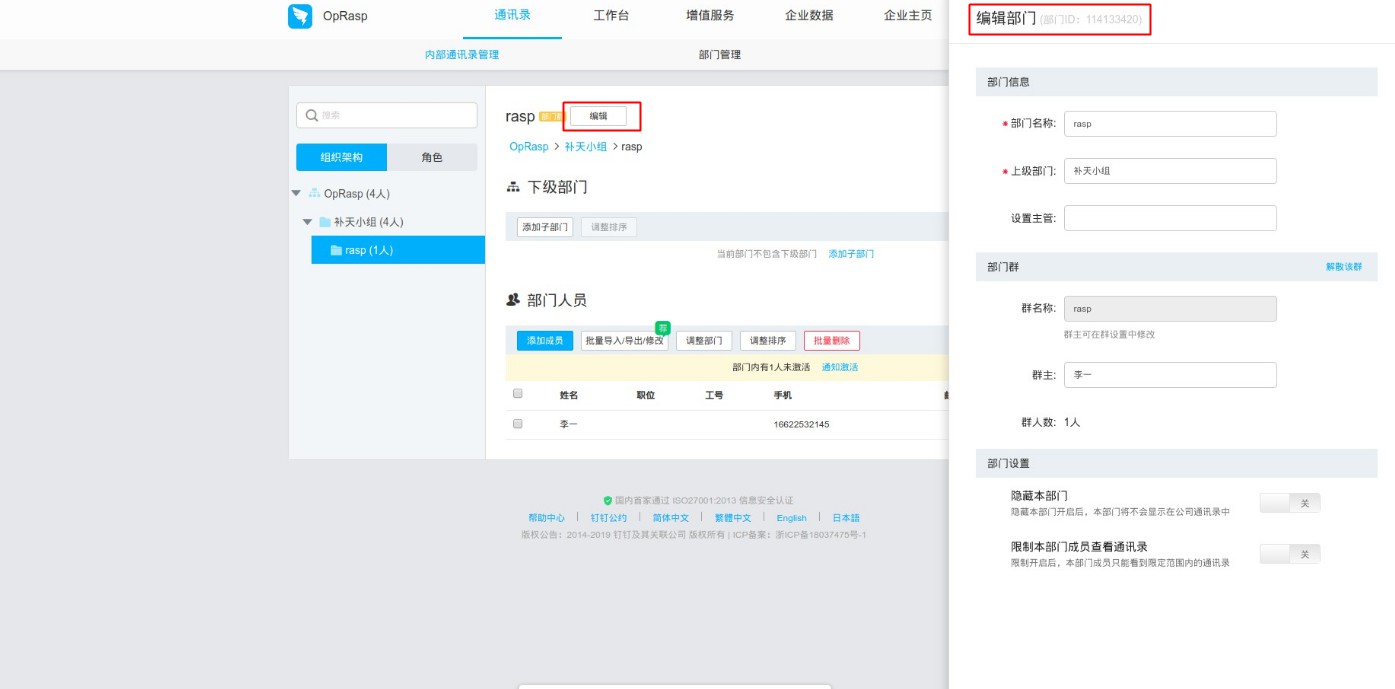Click the 设置主管 input field
Screen dimensions: 1395x689
(1170, 217)
